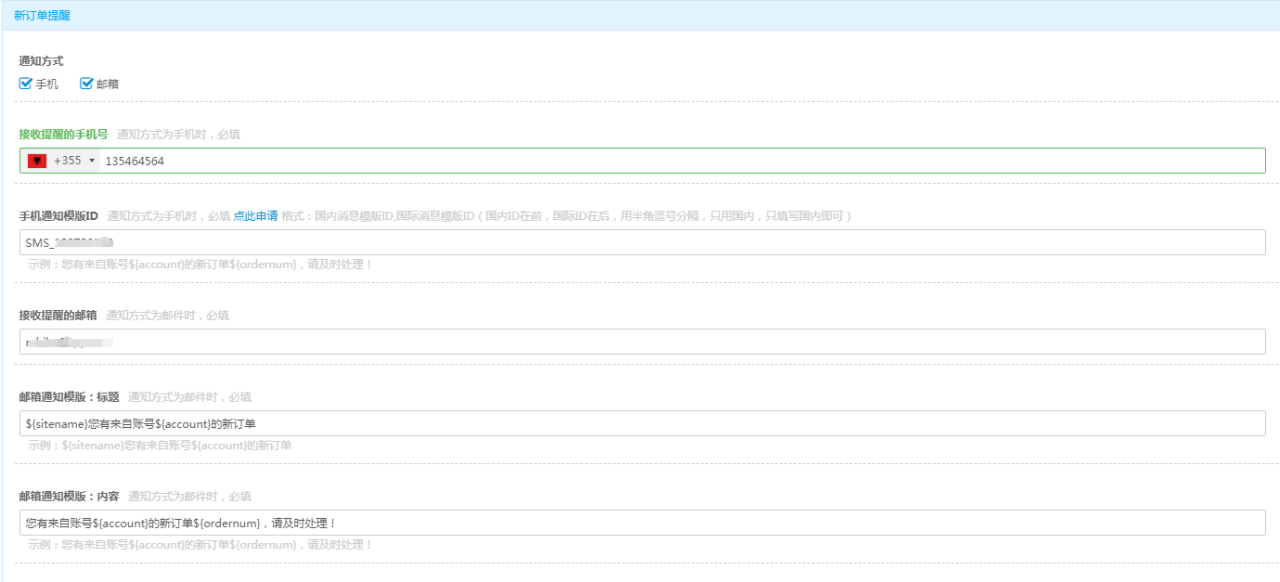Toggle the 邮箱 notification checkbox
The width and height of the screenshot is (1280, 582).
click(87, 84)
